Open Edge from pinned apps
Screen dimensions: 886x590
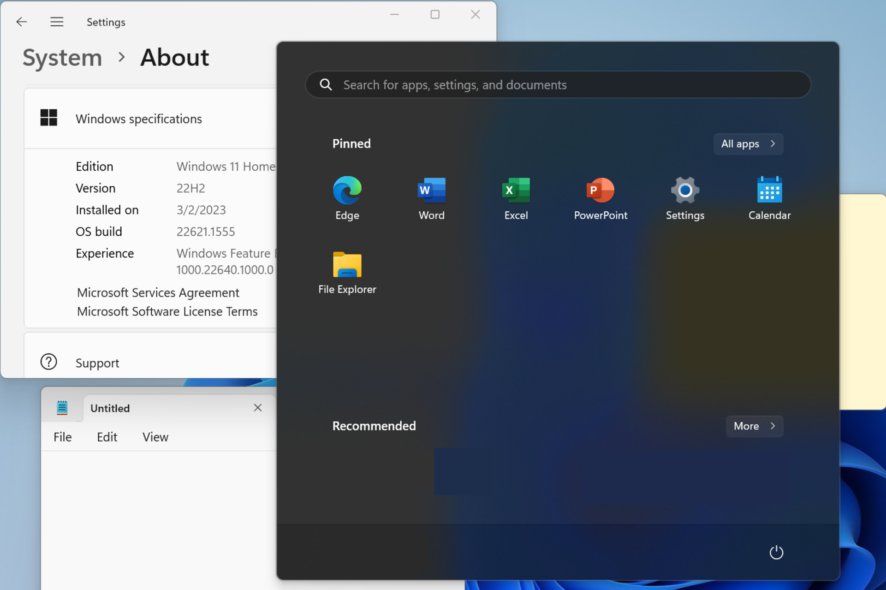pos(347,198)
